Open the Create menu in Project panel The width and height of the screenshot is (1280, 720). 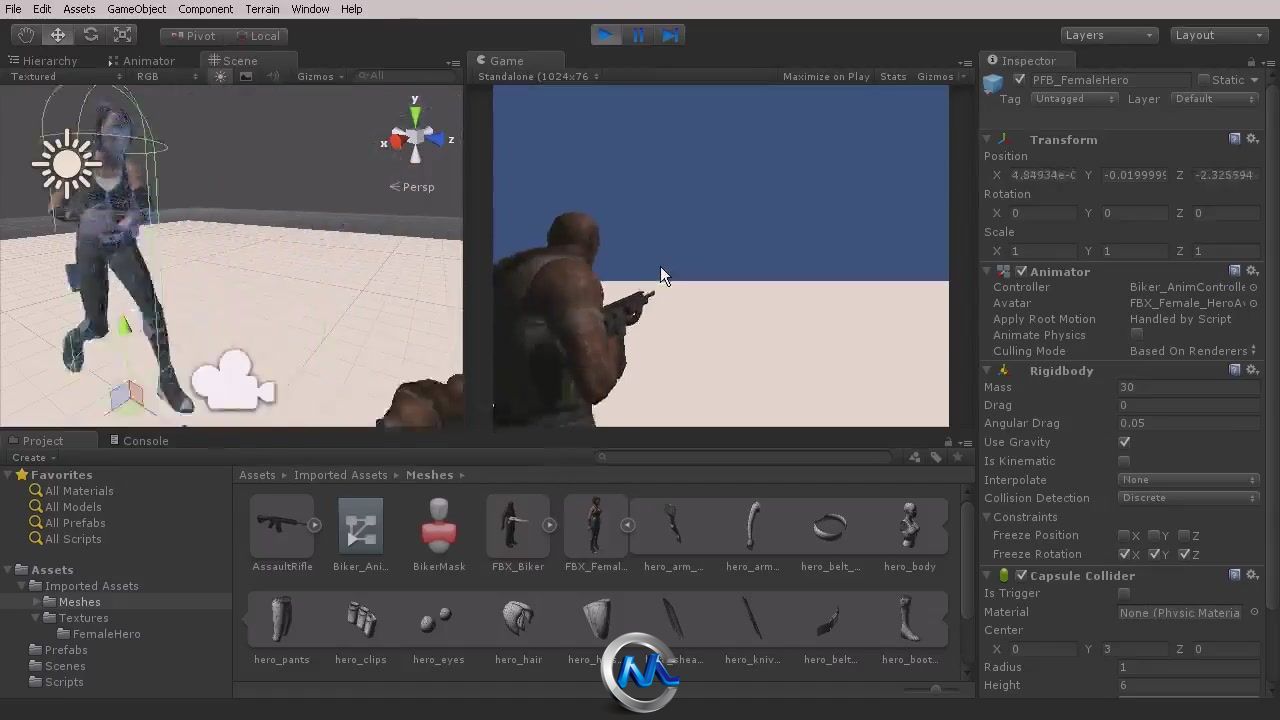[x=34, y=458]
